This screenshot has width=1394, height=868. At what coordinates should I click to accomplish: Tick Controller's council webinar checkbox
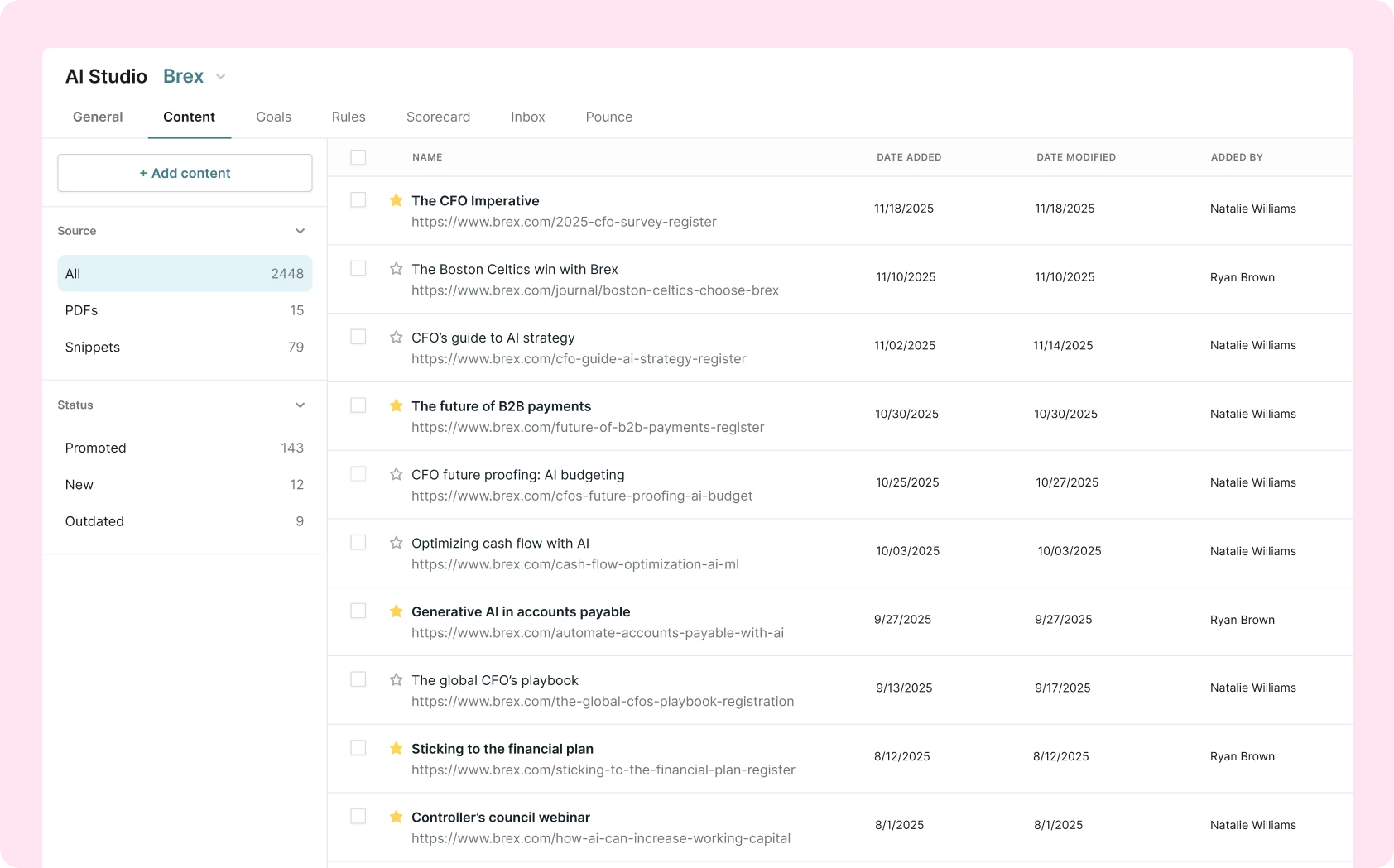point(358,816)
